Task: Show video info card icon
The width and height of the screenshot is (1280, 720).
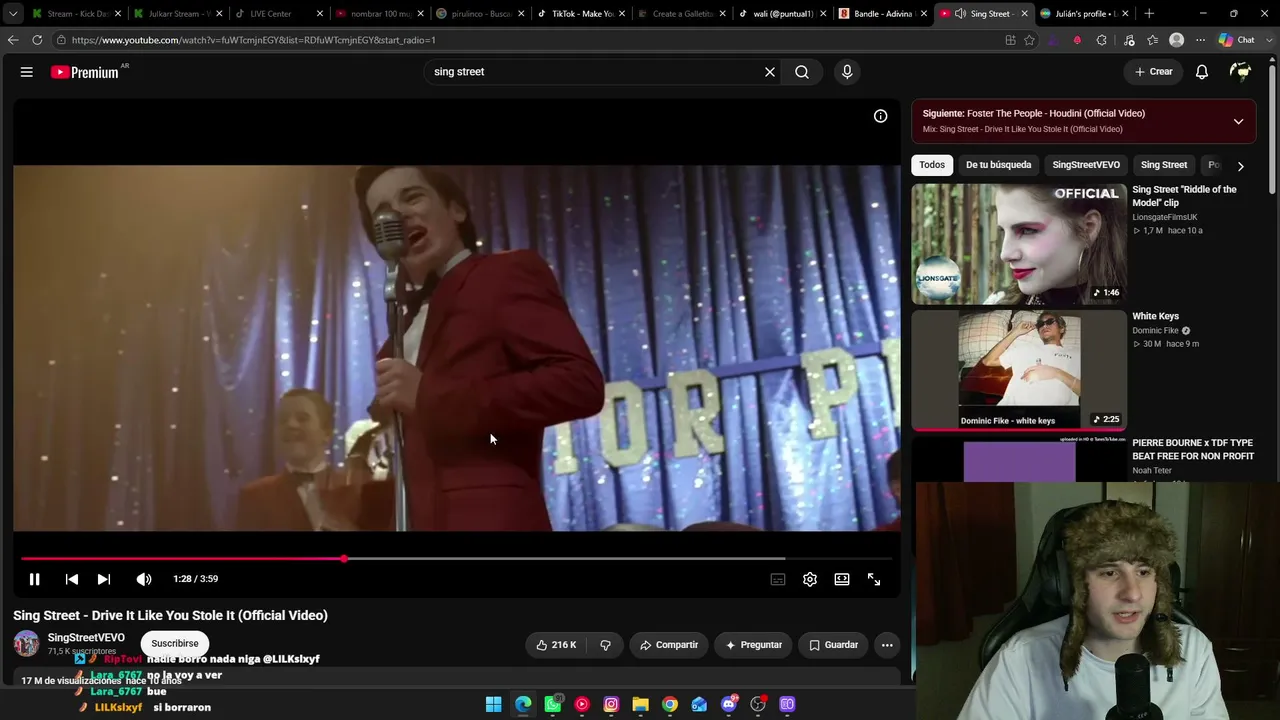Action: point(881,116)
